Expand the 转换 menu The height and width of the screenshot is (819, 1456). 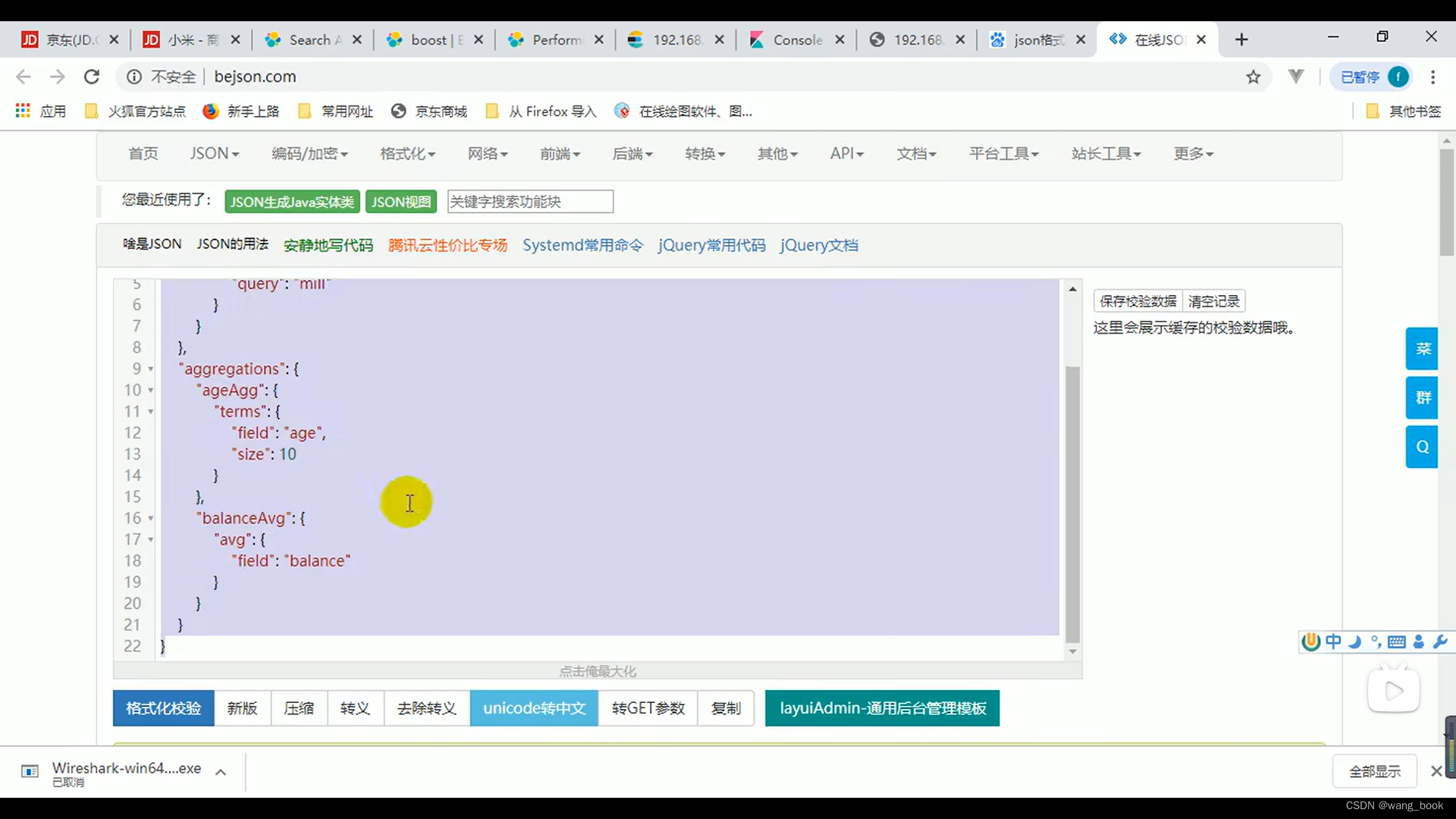pos(704,153)
